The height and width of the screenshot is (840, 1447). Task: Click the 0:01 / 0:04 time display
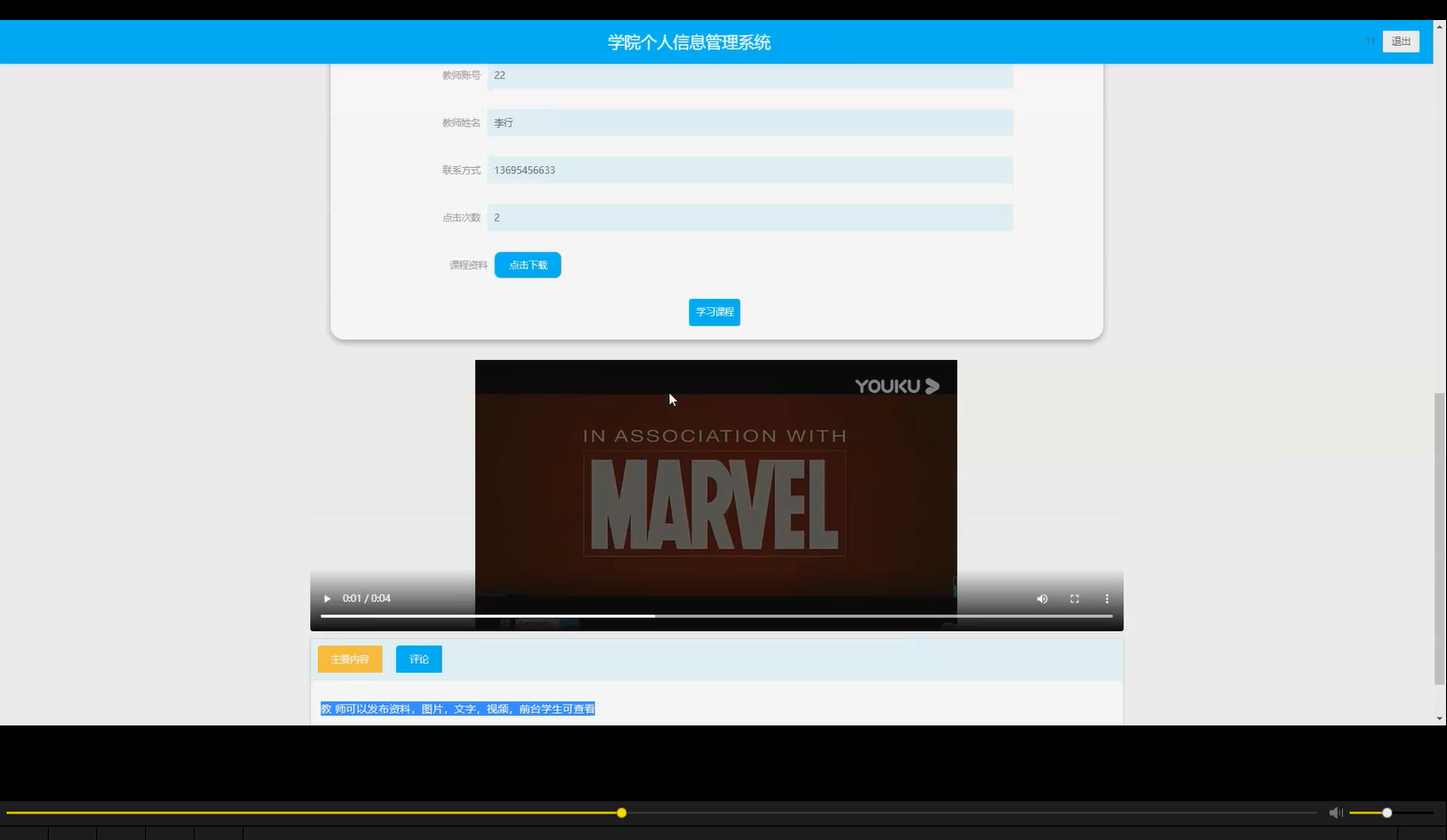[367, 598]
